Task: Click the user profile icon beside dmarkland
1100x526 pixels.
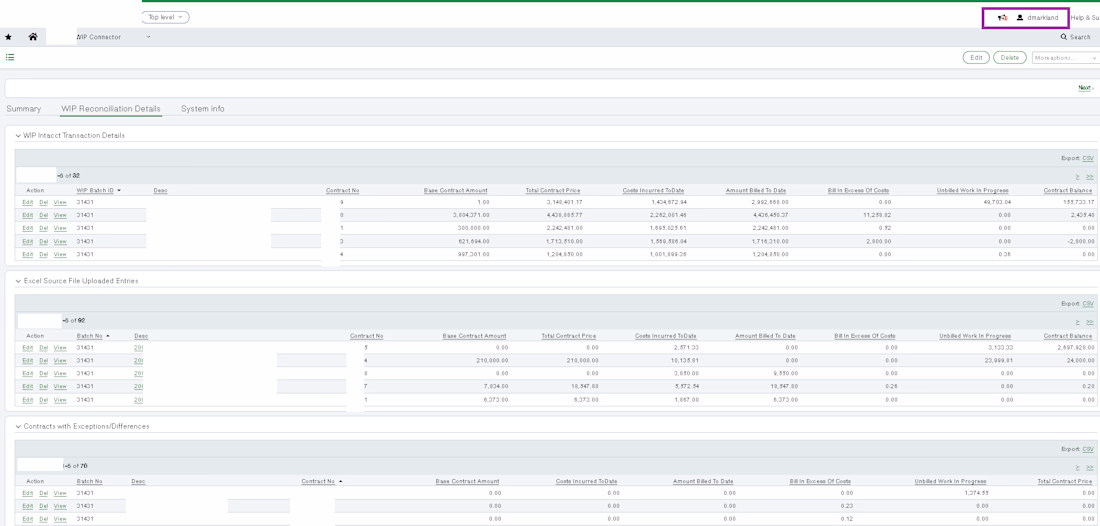Action: click(1019, 18)
